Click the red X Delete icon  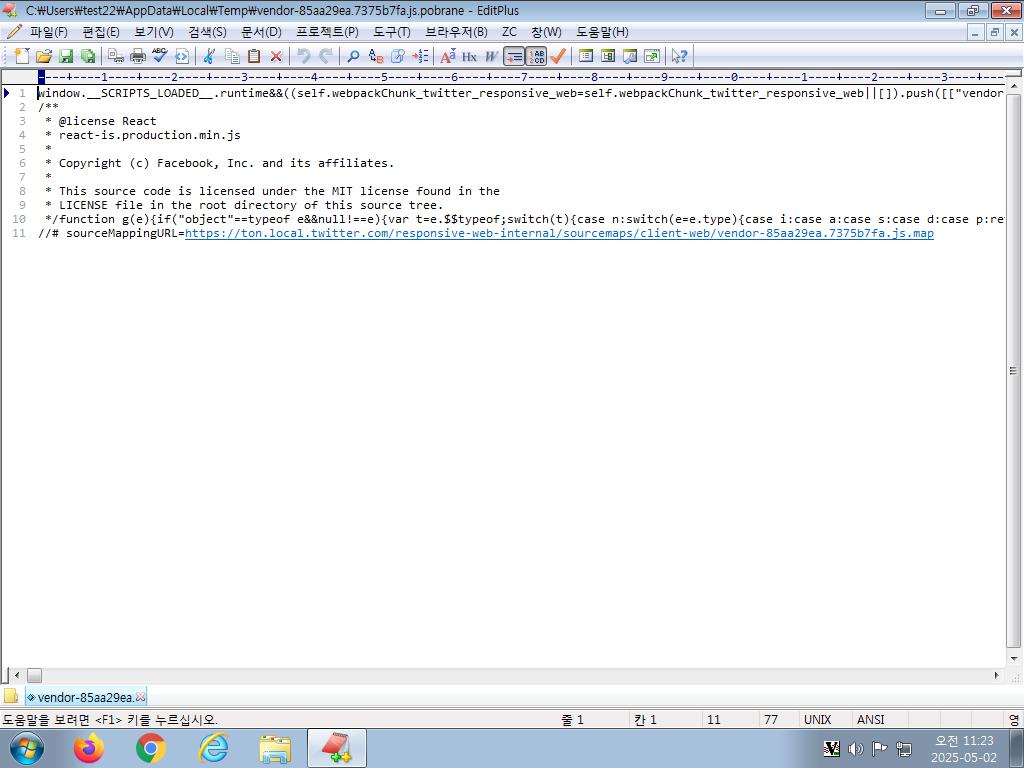click(276, 56)
